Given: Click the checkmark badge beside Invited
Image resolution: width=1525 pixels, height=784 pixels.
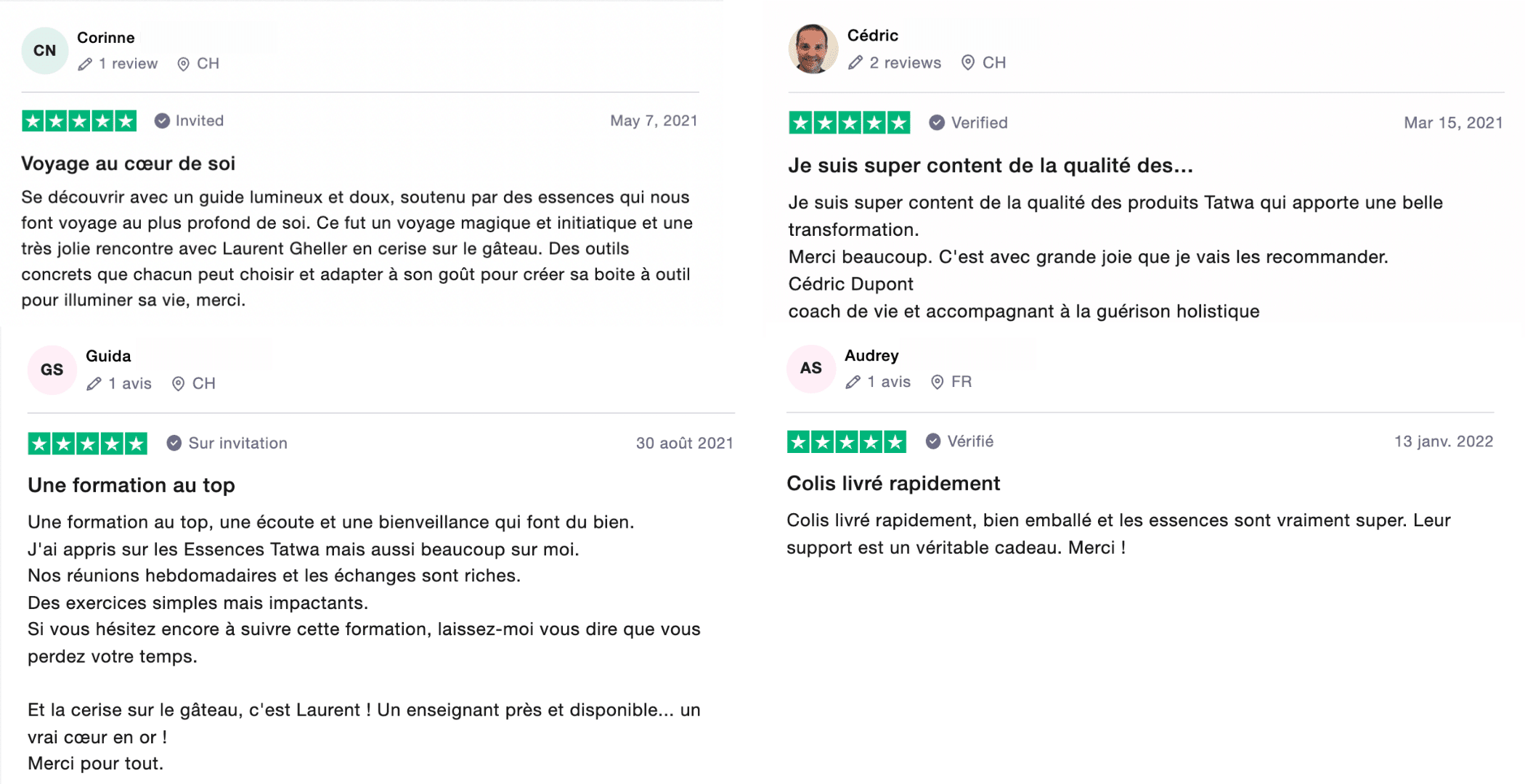Looking at the screenshot, I should pyautogui.click(x=162, y=121).
